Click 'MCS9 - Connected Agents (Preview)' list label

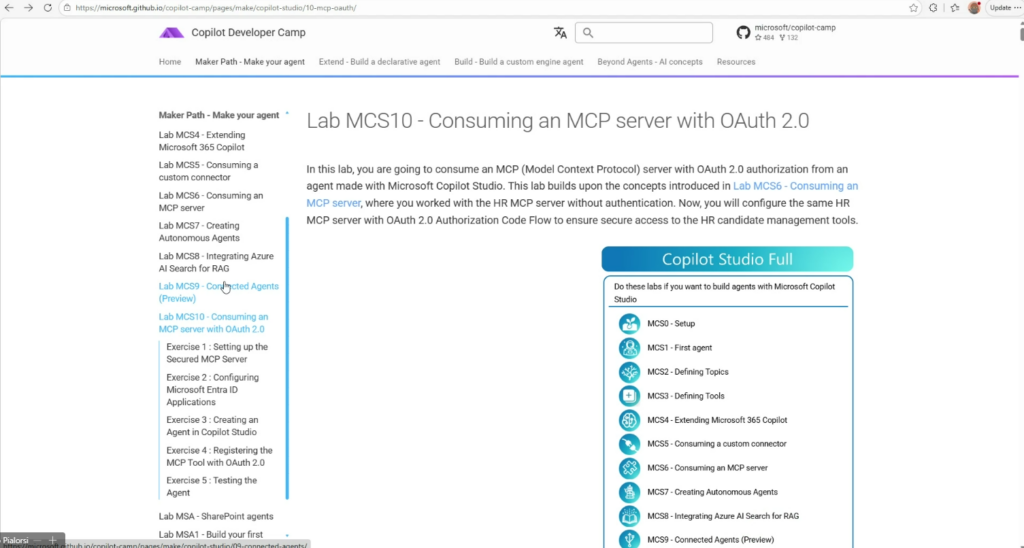click(x=711, y=540)
